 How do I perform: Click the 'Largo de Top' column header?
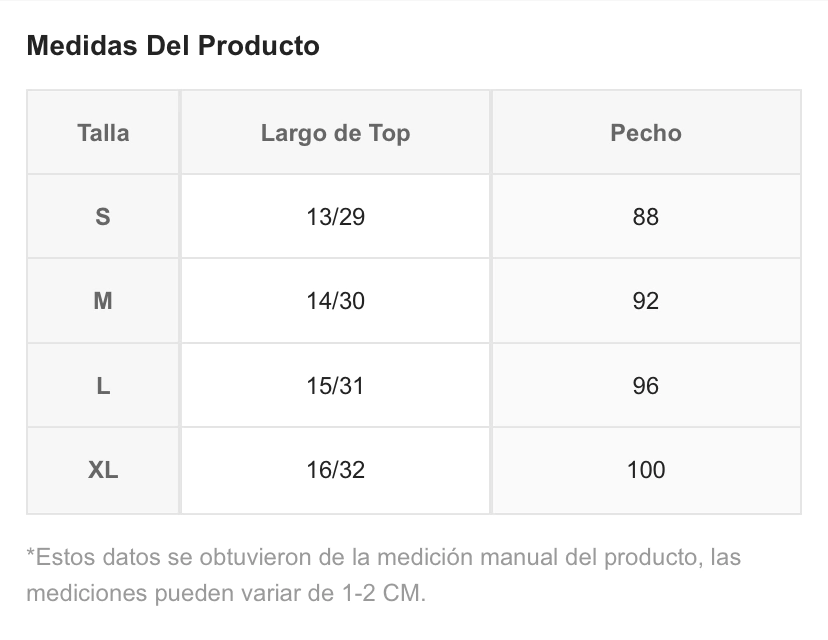coord(335,133)
